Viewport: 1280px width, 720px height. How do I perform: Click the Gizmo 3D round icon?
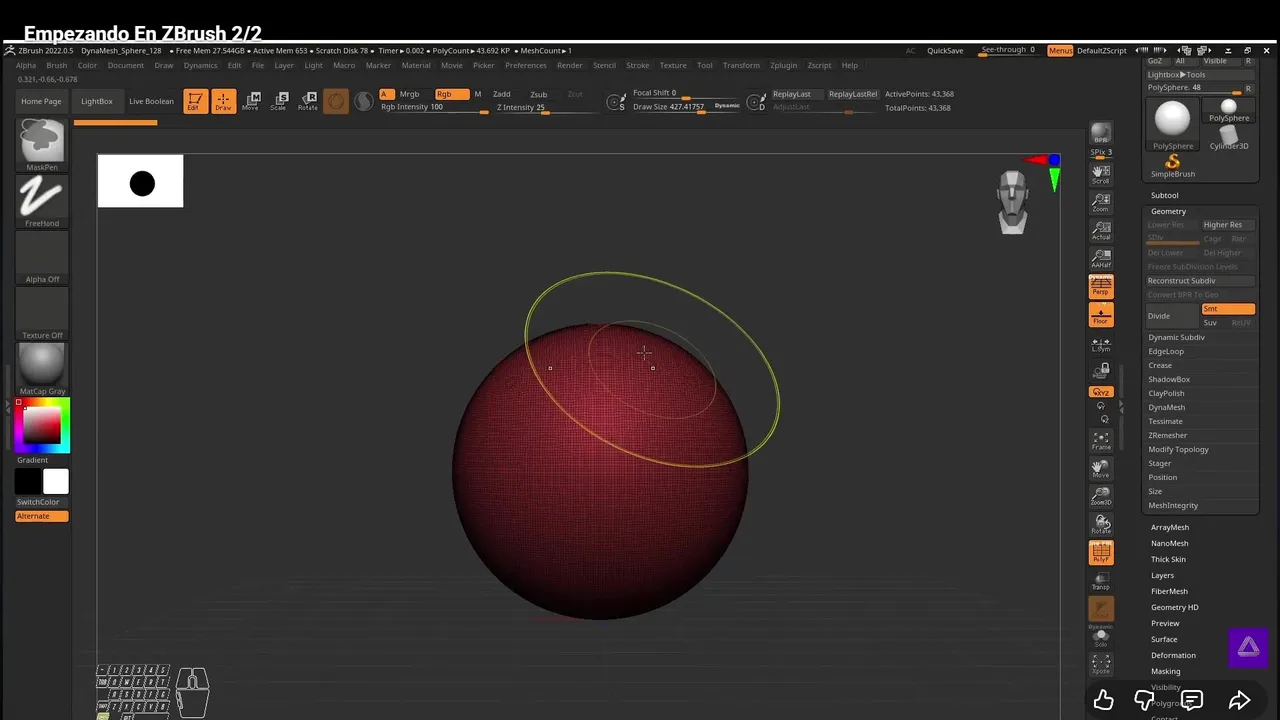[x=336, y=101]
